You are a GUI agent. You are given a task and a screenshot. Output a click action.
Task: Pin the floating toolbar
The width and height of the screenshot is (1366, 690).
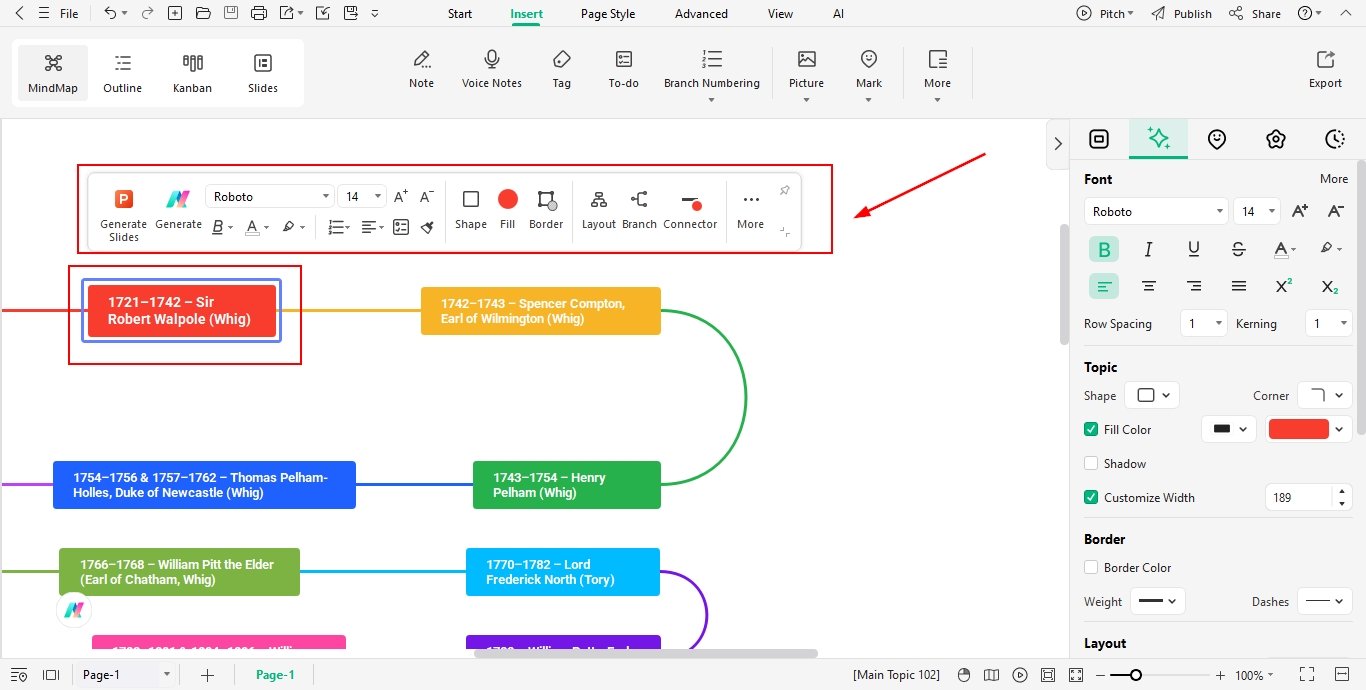point(784,190)
